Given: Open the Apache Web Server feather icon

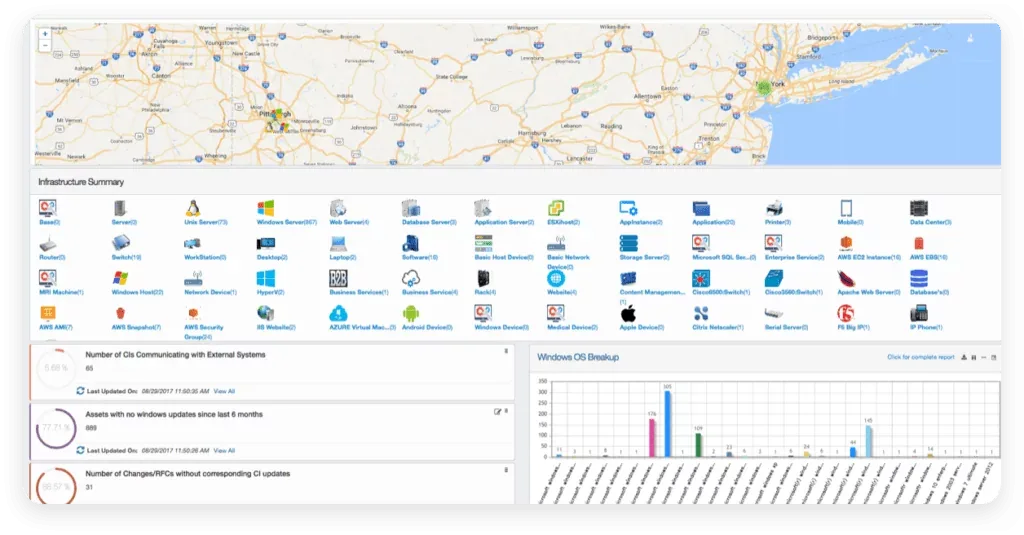Looking at the screenshot, I should [846, 278].
